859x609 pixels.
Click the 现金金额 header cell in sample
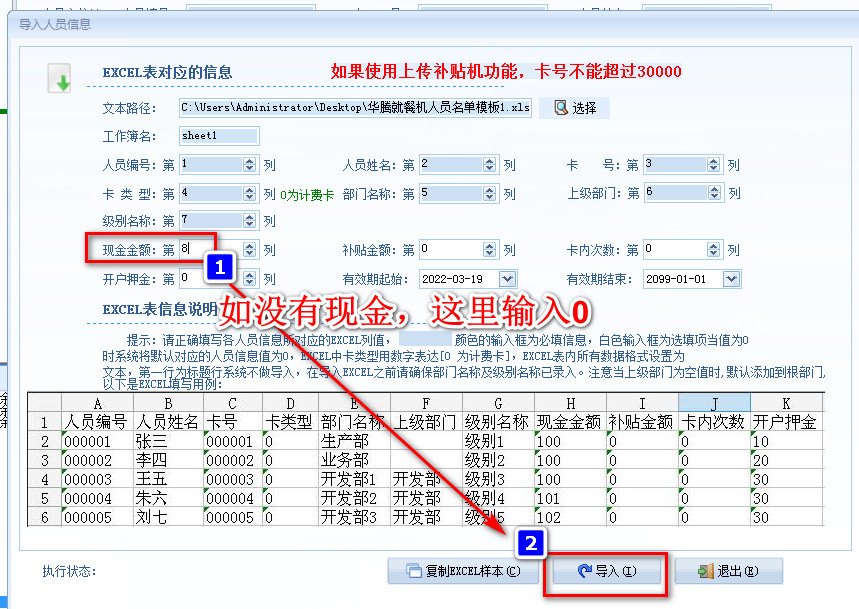tap(569, 422)
